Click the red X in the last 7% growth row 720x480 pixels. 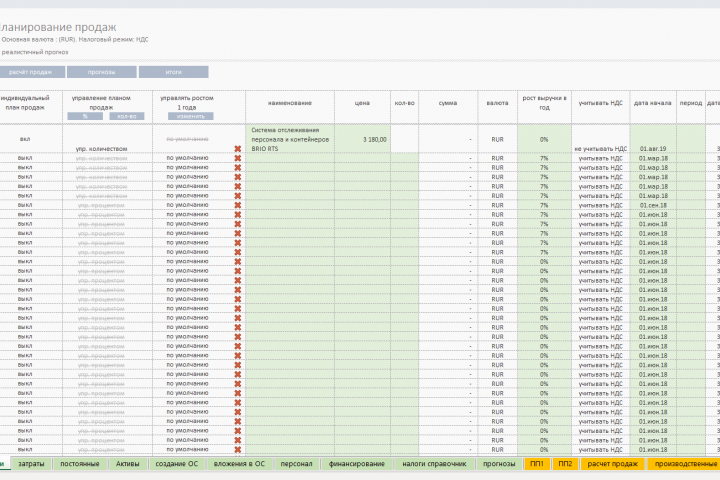(237, 252)
